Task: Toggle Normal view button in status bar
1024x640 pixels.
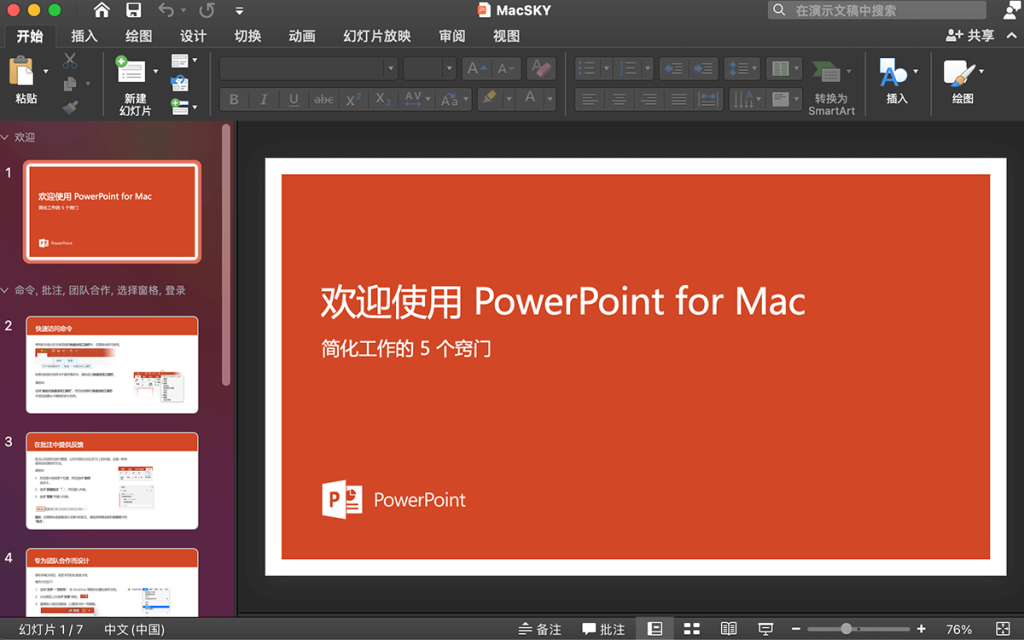Action: pos(655,629)
